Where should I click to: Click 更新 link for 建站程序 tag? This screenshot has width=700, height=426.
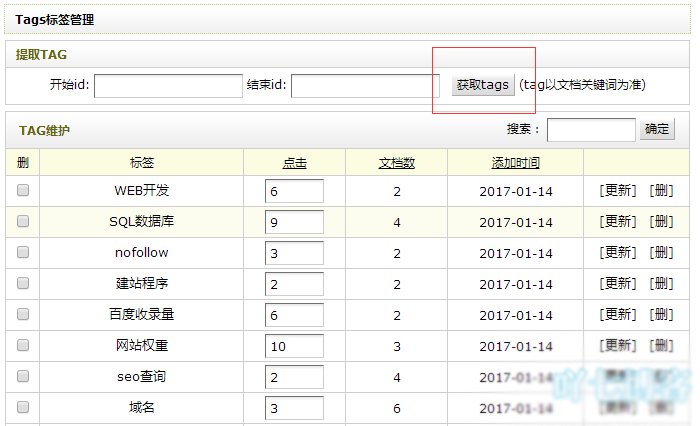pos(617,284)
